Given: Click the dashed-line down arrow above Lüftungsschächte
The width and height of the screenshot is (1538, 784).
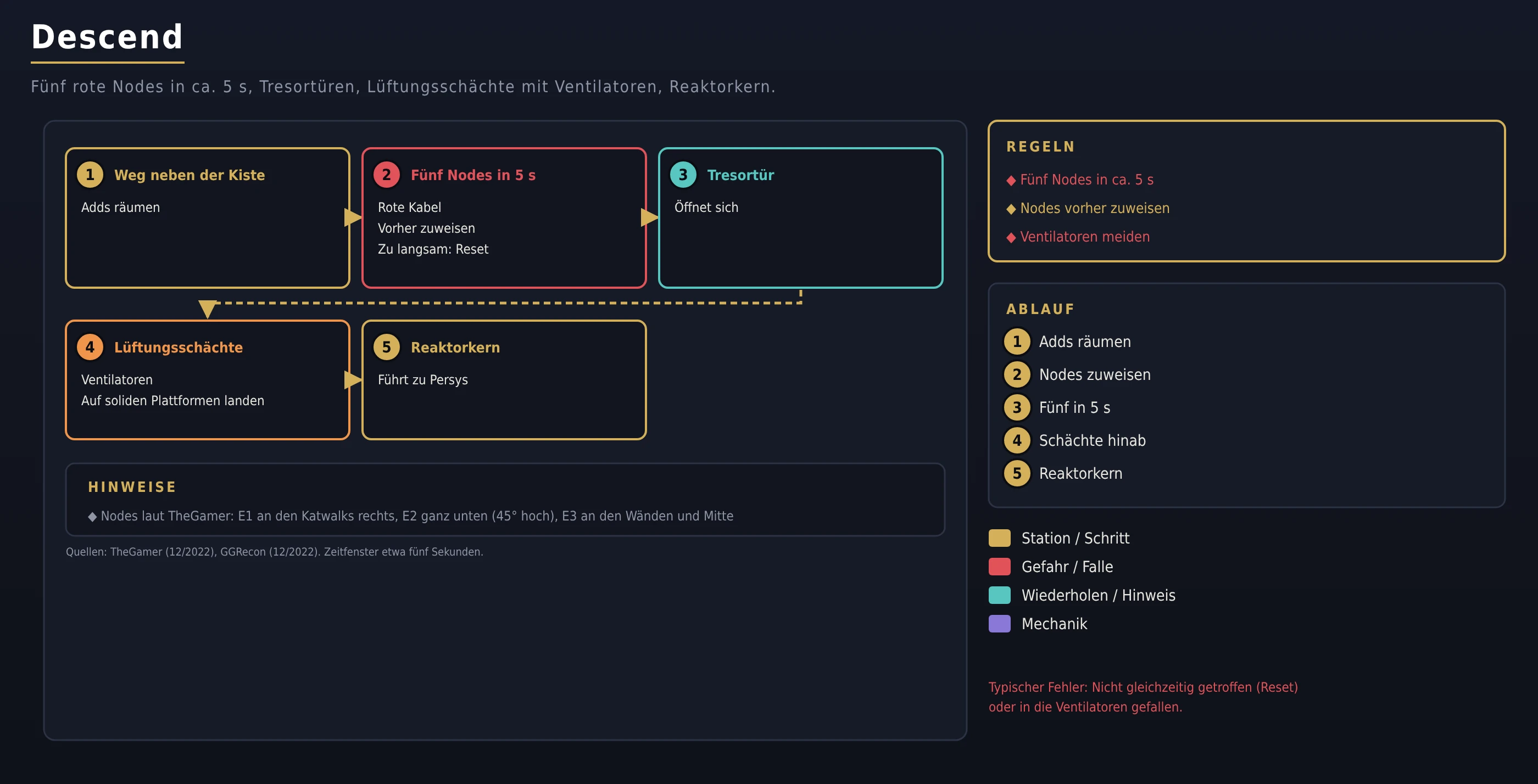Looking at the screenshot, I should pos(207,309).
